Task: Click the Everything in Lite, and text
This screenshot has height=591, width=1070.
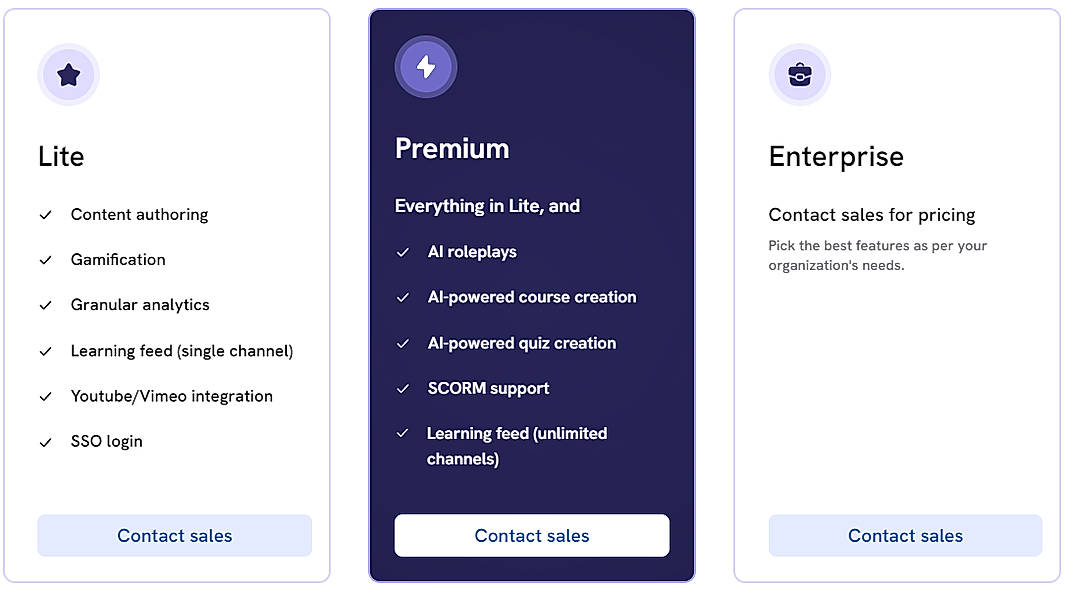Action: pos(488,206)
